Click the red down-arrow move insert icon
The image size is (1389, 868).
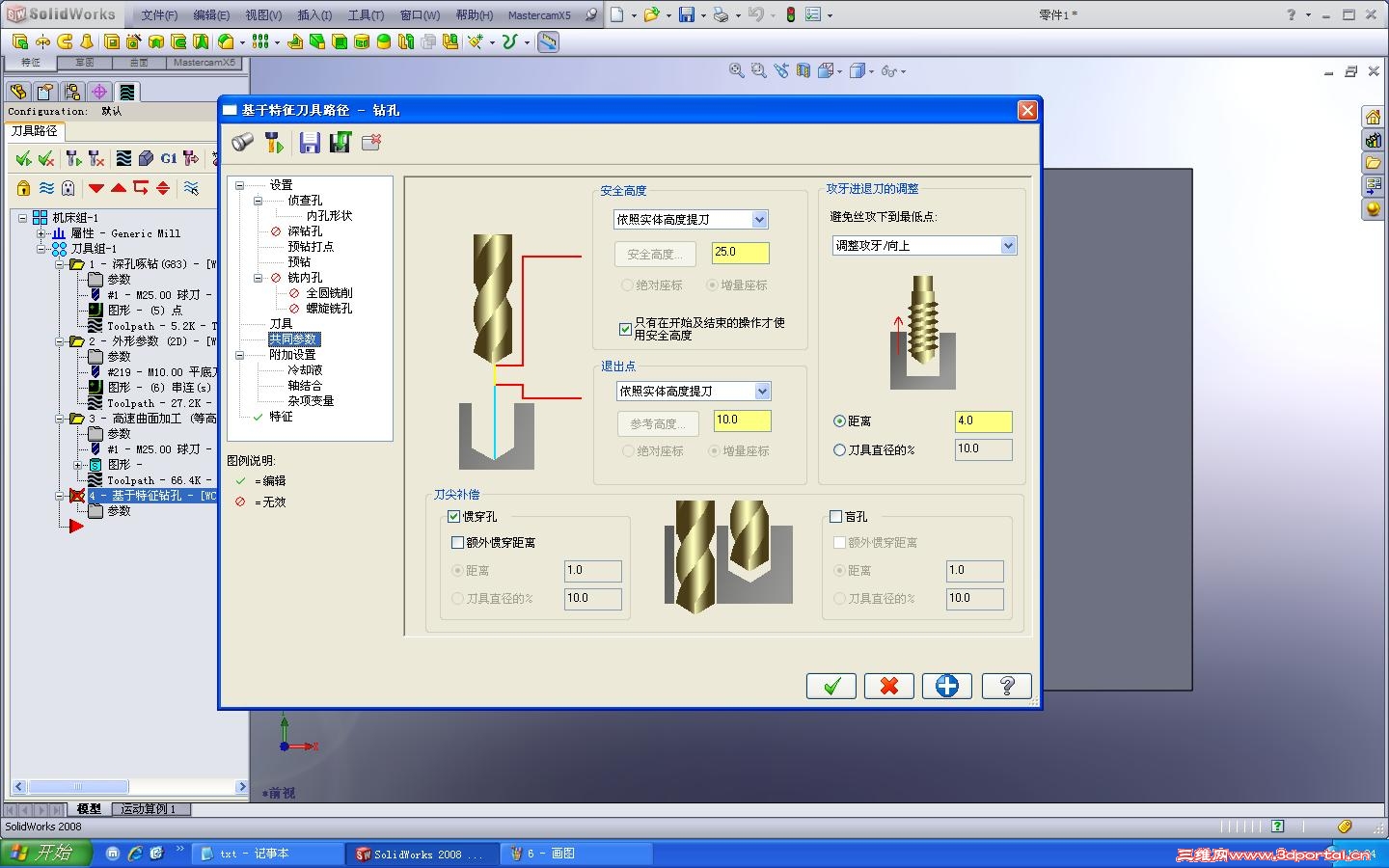click(95, 188)
